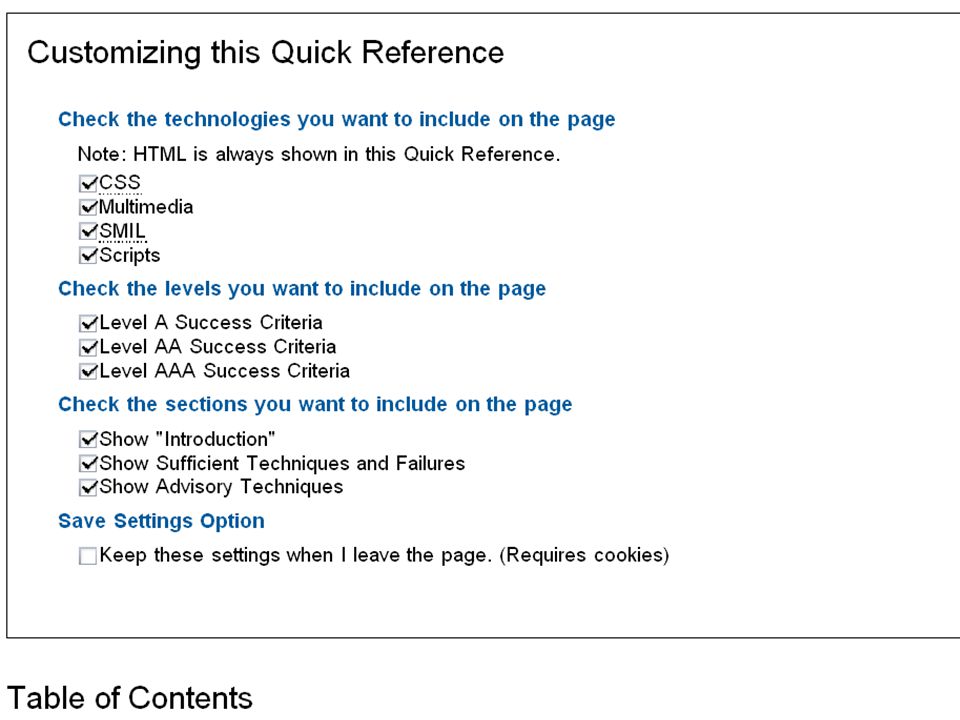
Task: Click the Scripts label text
Action: point(130,255)
